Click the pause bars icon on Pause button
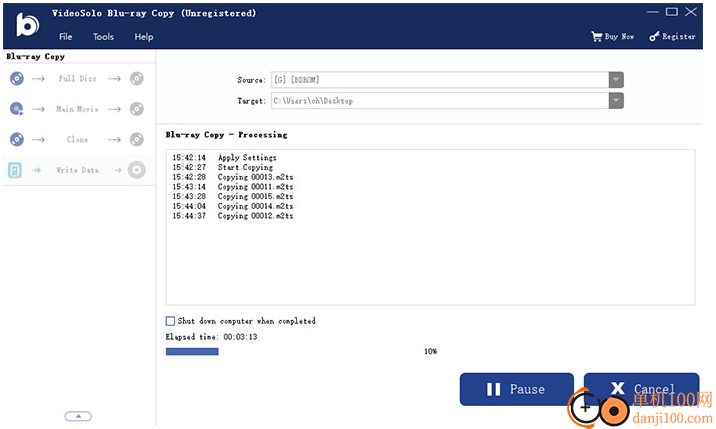The image size is (716, 429). 493,389
